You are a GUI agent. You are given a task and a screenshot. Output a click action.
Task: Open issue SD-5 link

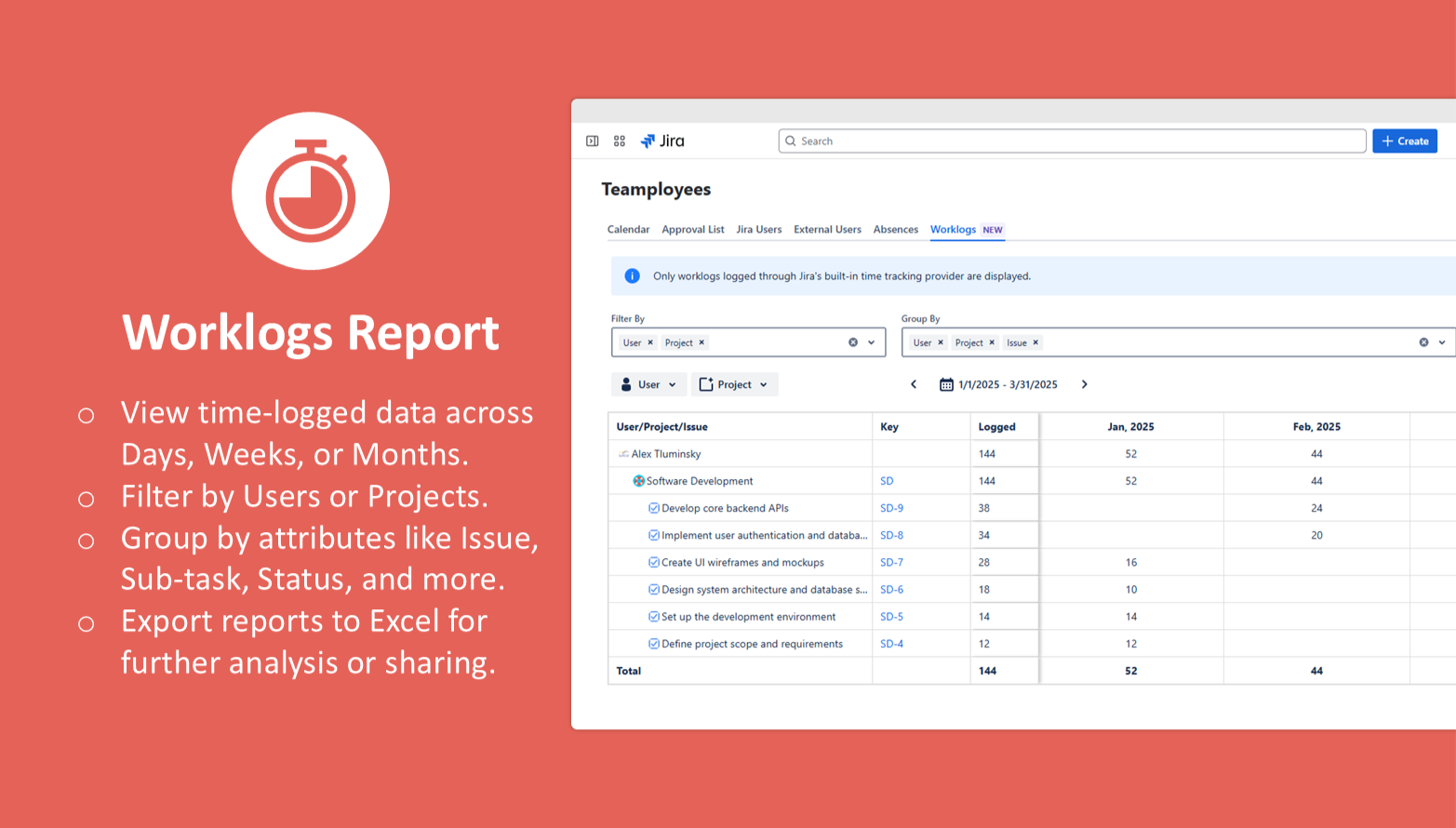[x=891, y=617]
